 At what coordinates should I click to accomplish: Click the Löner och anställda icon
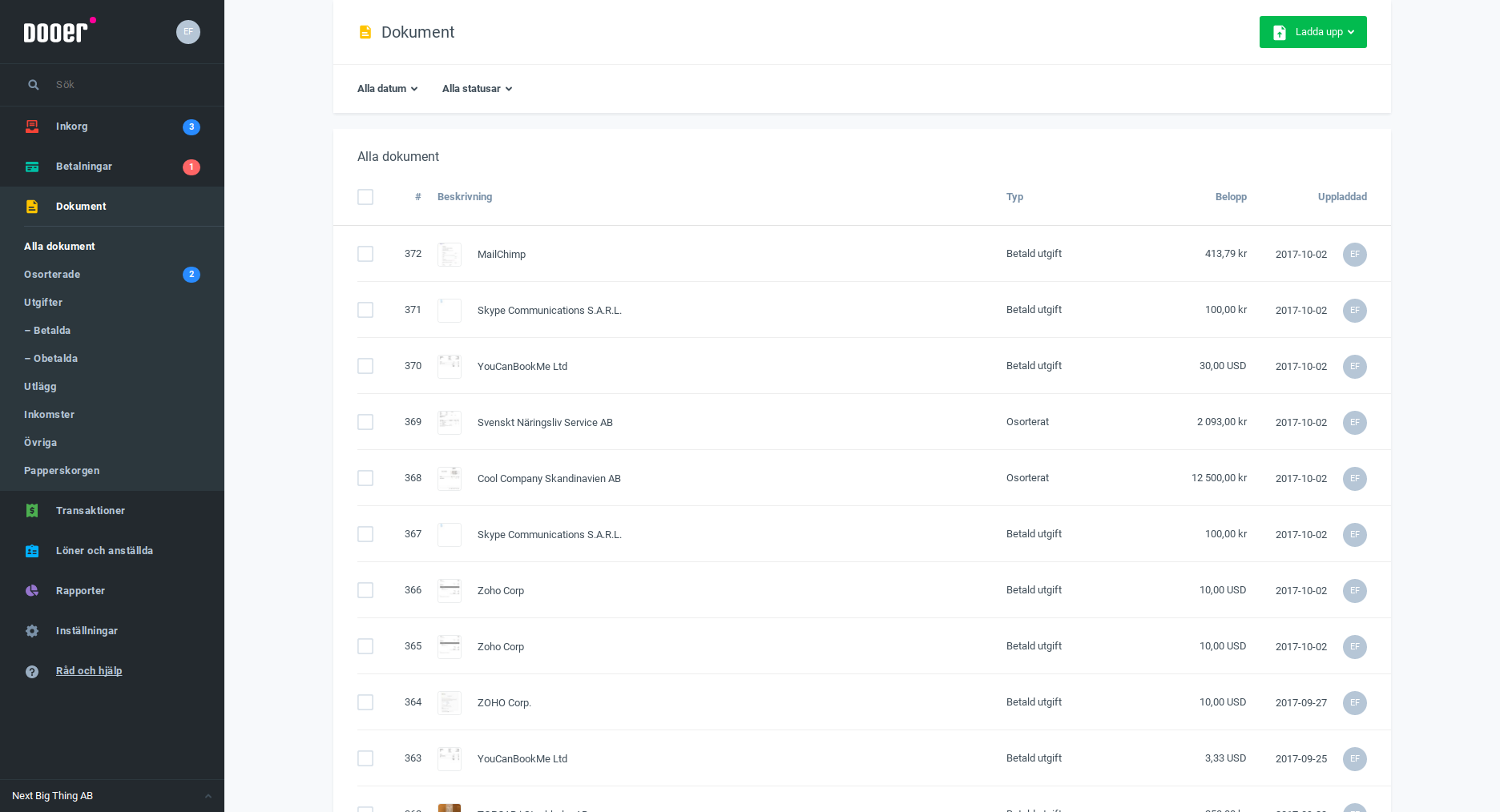[x=32, y=551]
